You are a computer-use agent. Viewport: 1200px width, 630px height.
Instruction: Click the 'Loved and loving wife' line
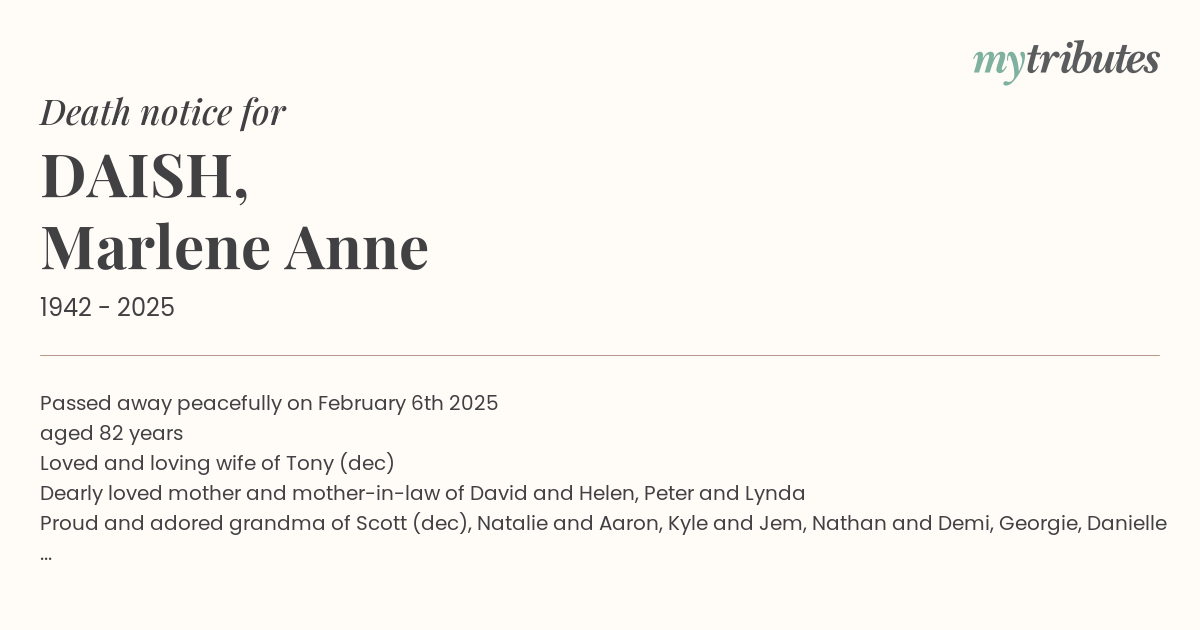click(217, 464)
